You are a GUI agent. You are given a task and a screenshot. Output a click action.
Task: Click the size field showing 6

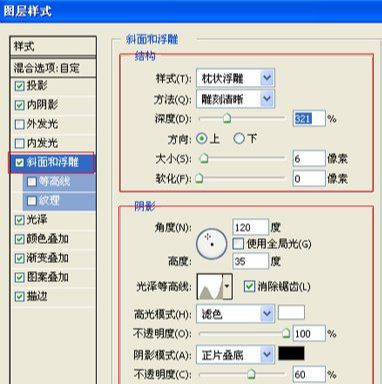pos(309,159)
